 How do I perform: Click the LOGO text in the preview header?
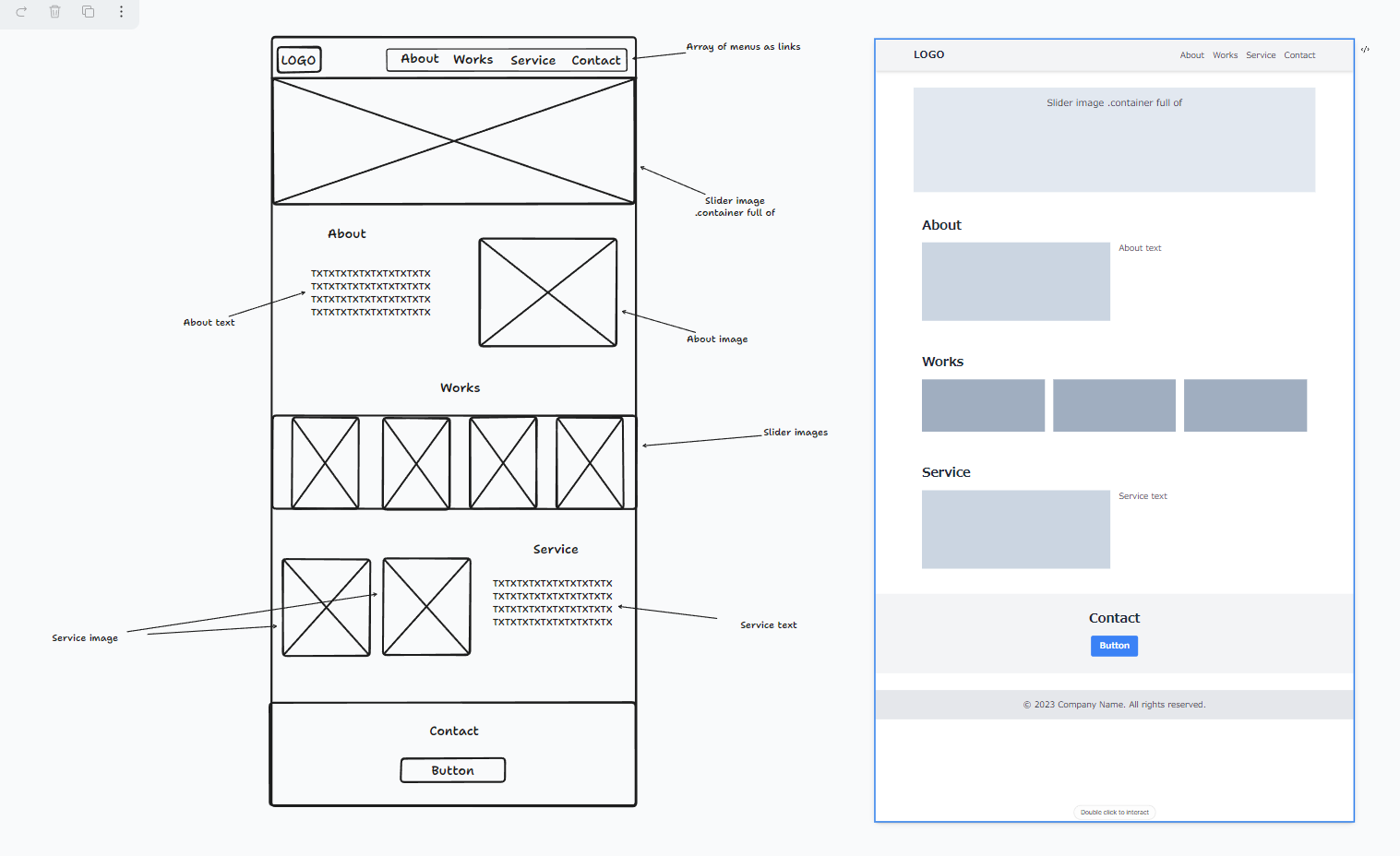[929, 54]
